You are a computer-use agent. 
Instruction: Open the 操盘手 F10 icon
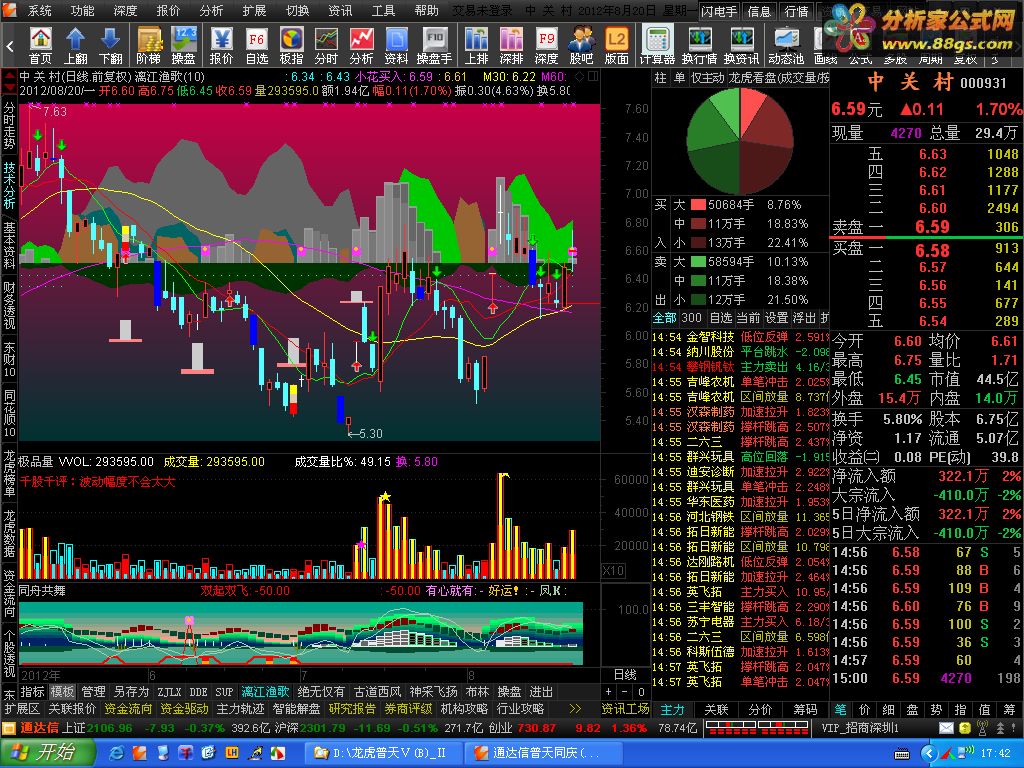pos(434,45)
